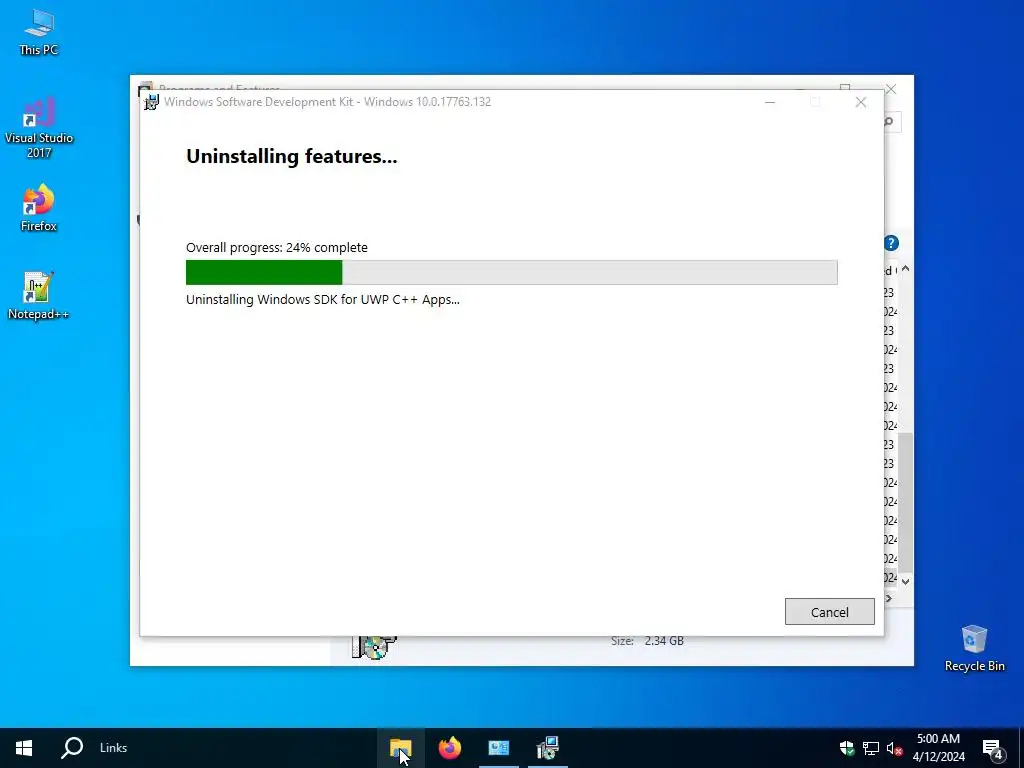
Task: Click the SDK installer title bar icon
Action: tap(152, 103)
